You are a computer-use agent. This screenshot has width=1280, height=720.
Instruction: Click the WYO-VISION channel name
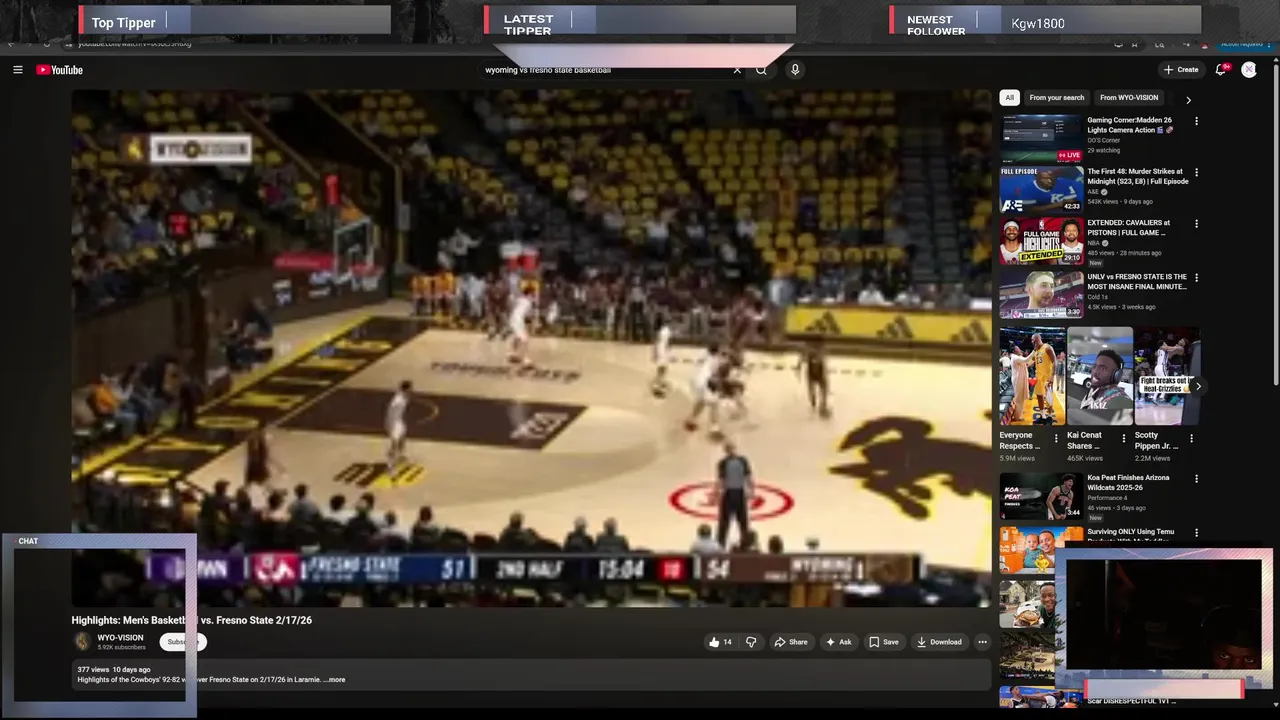pos(120,638)
